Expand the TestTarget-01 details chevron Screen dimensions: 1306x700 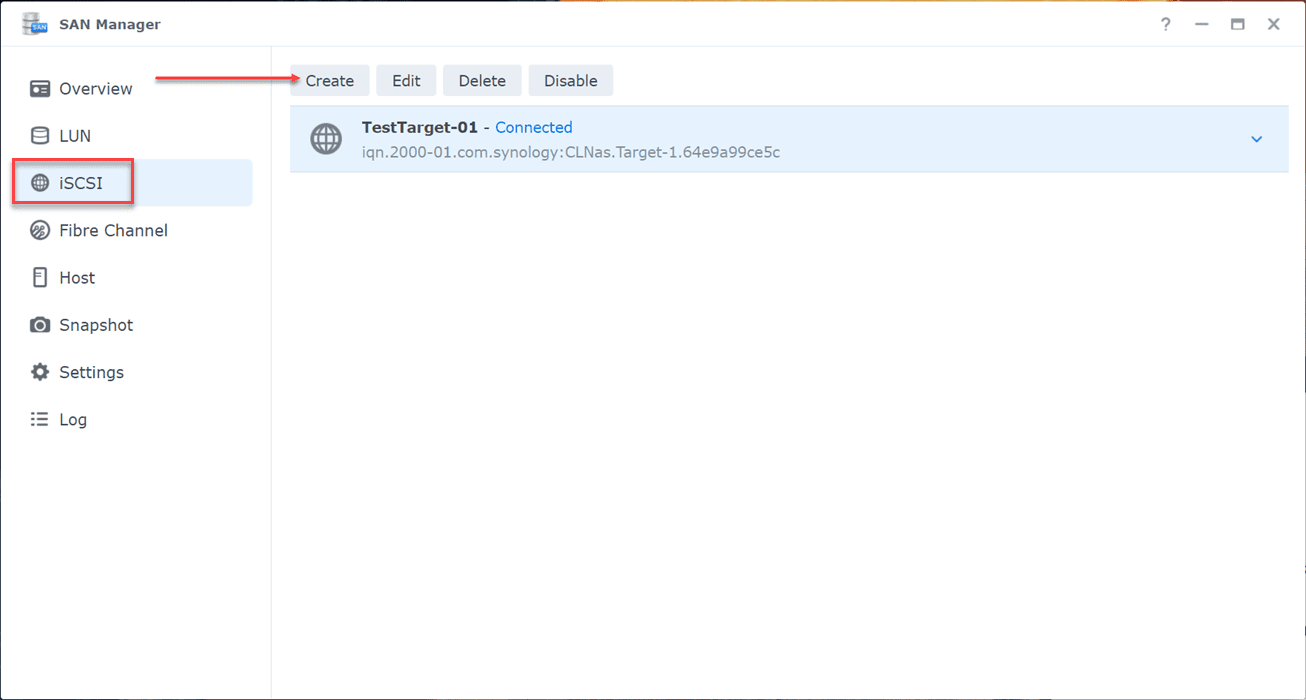click(x=1256, y=139)
